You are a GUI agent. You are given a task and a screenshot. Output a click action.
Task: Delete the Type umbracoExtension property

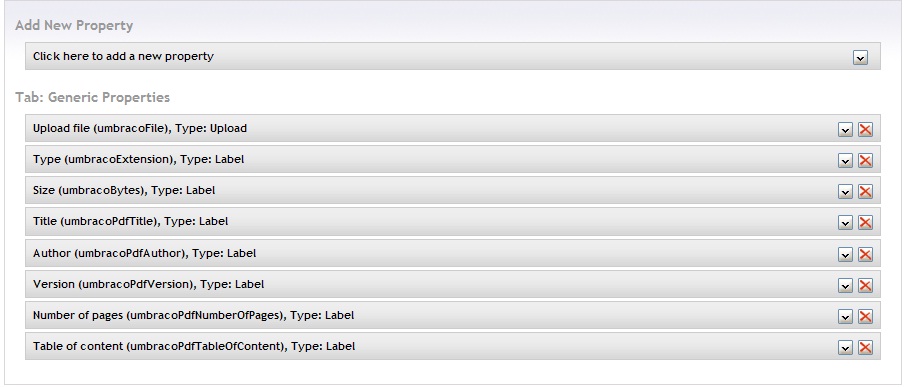(865, 161)
